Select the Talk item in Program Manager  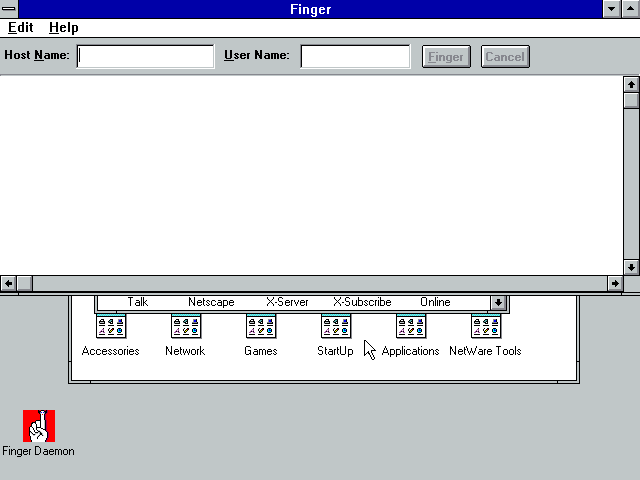coord(138,302)
